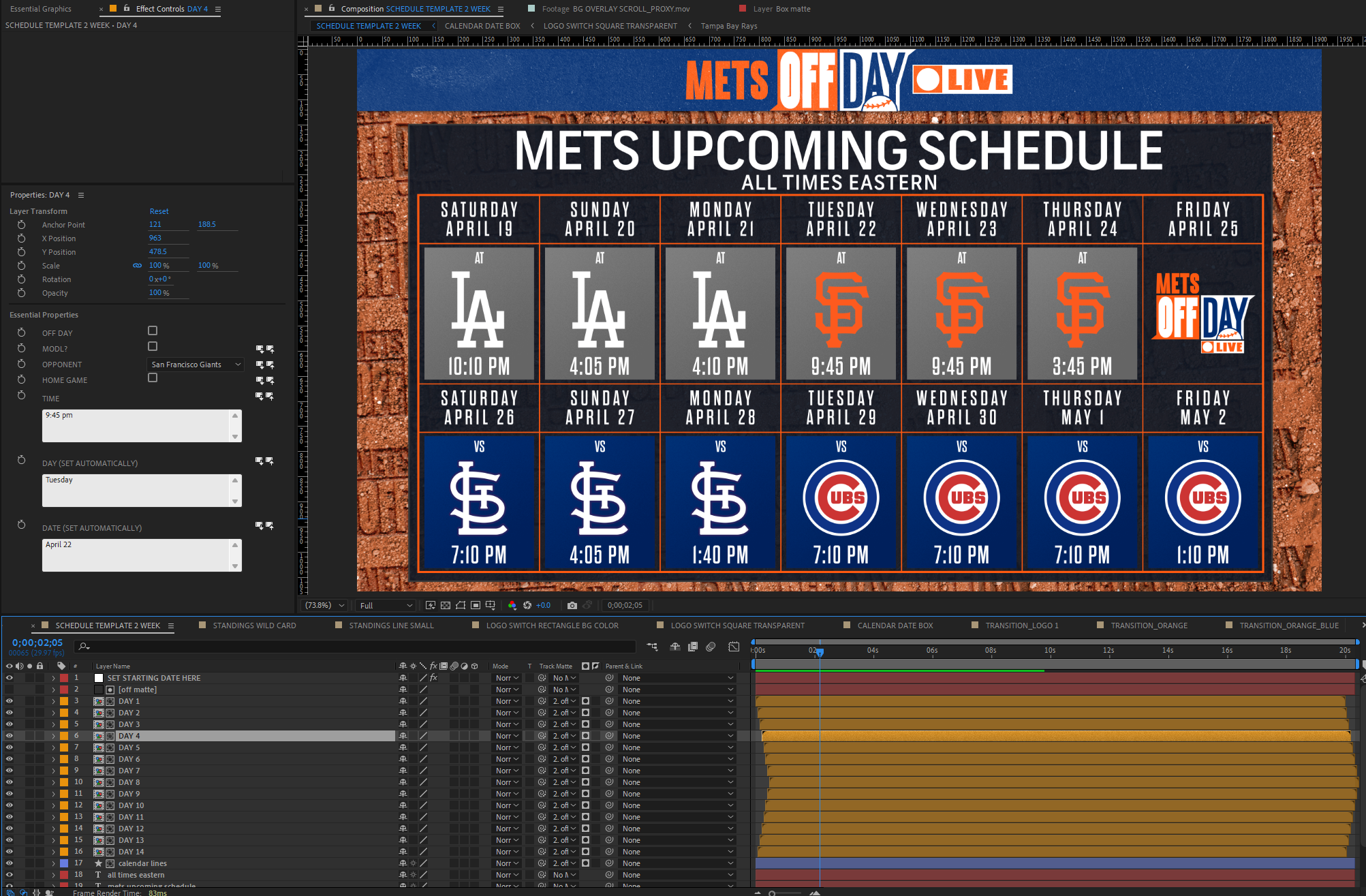Screen dimensions: 1366x896
Task: Toggle Fast Previews icon in viewer
Action: [x=431, y=605]
